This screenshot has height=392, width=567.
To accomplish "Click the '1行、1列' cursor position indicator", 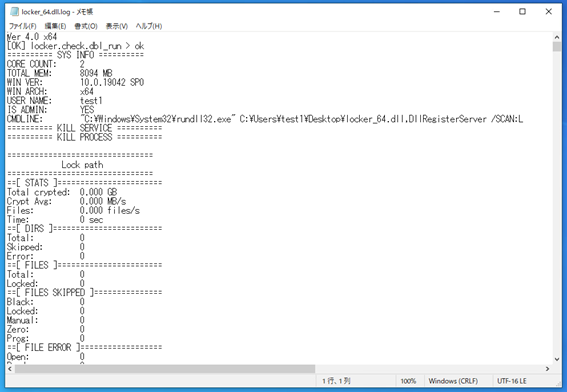I will click(336, 381).
